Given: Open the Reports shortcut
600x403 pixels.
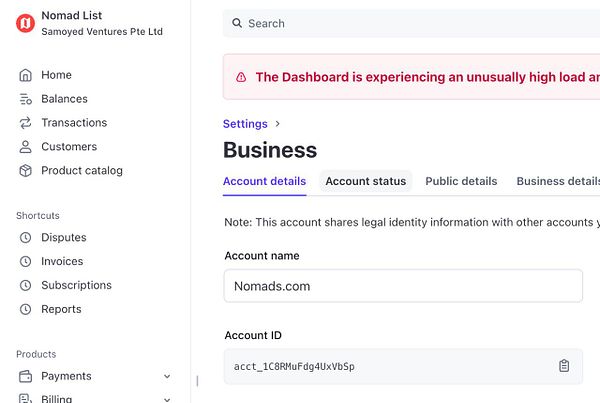Looking at the screenshot, I should coord(61,310).
